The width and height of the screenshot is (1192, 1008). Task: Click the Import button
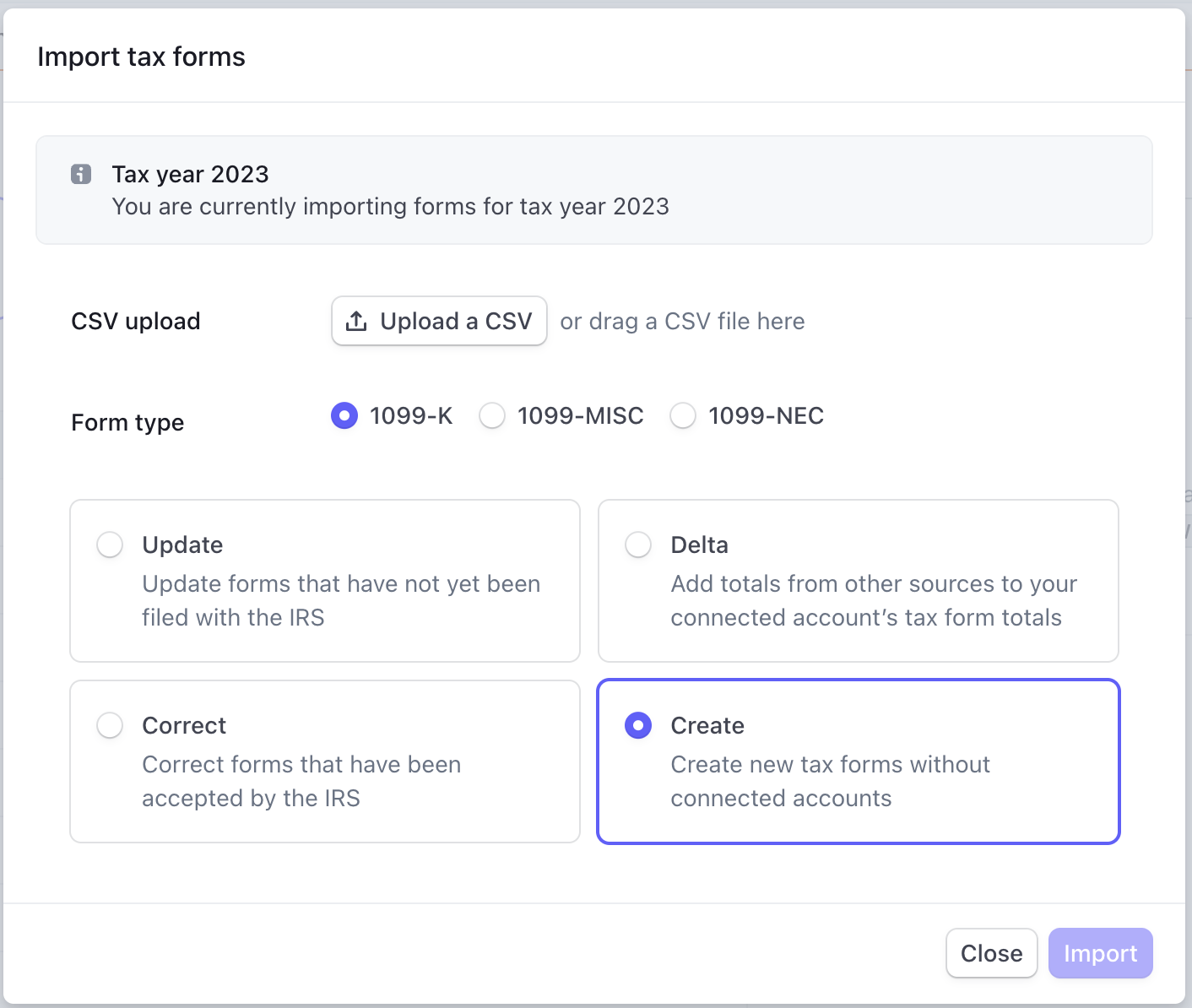coord(1101,953)
